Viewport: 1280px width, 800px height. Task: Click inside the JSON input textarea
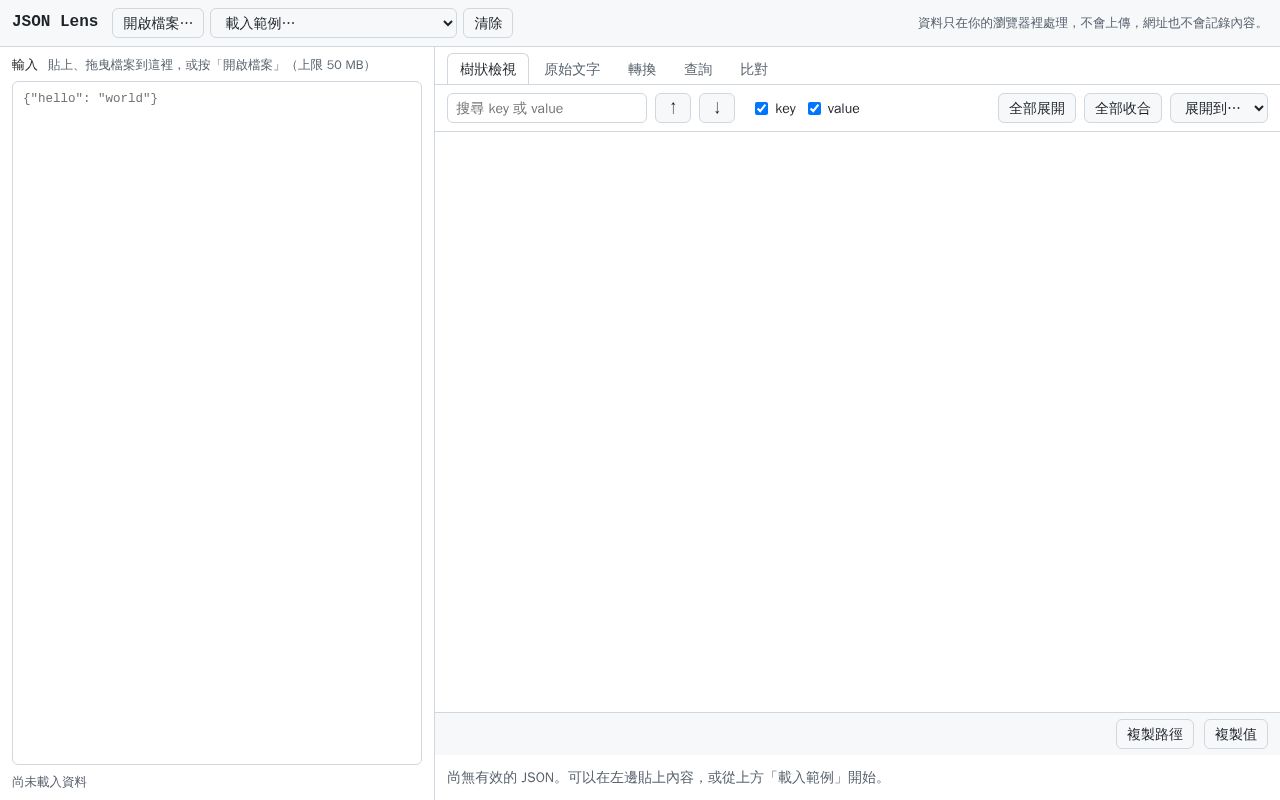(x=217, y=423)
